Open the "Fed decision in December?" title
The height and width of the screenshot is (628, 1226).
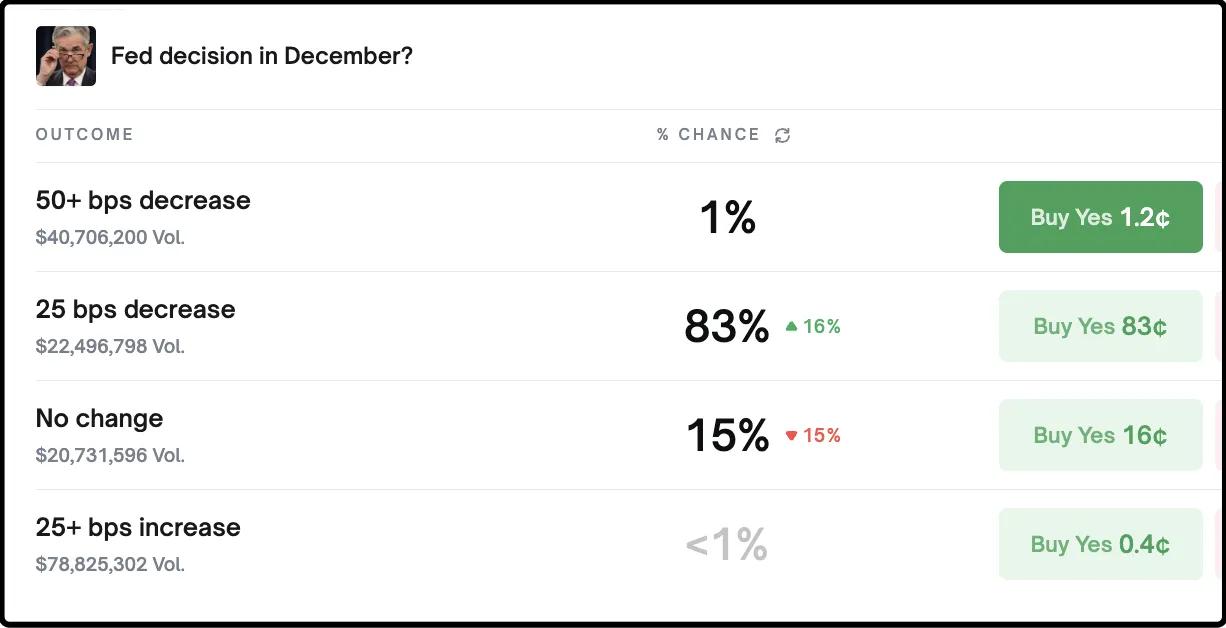(261, 56)
